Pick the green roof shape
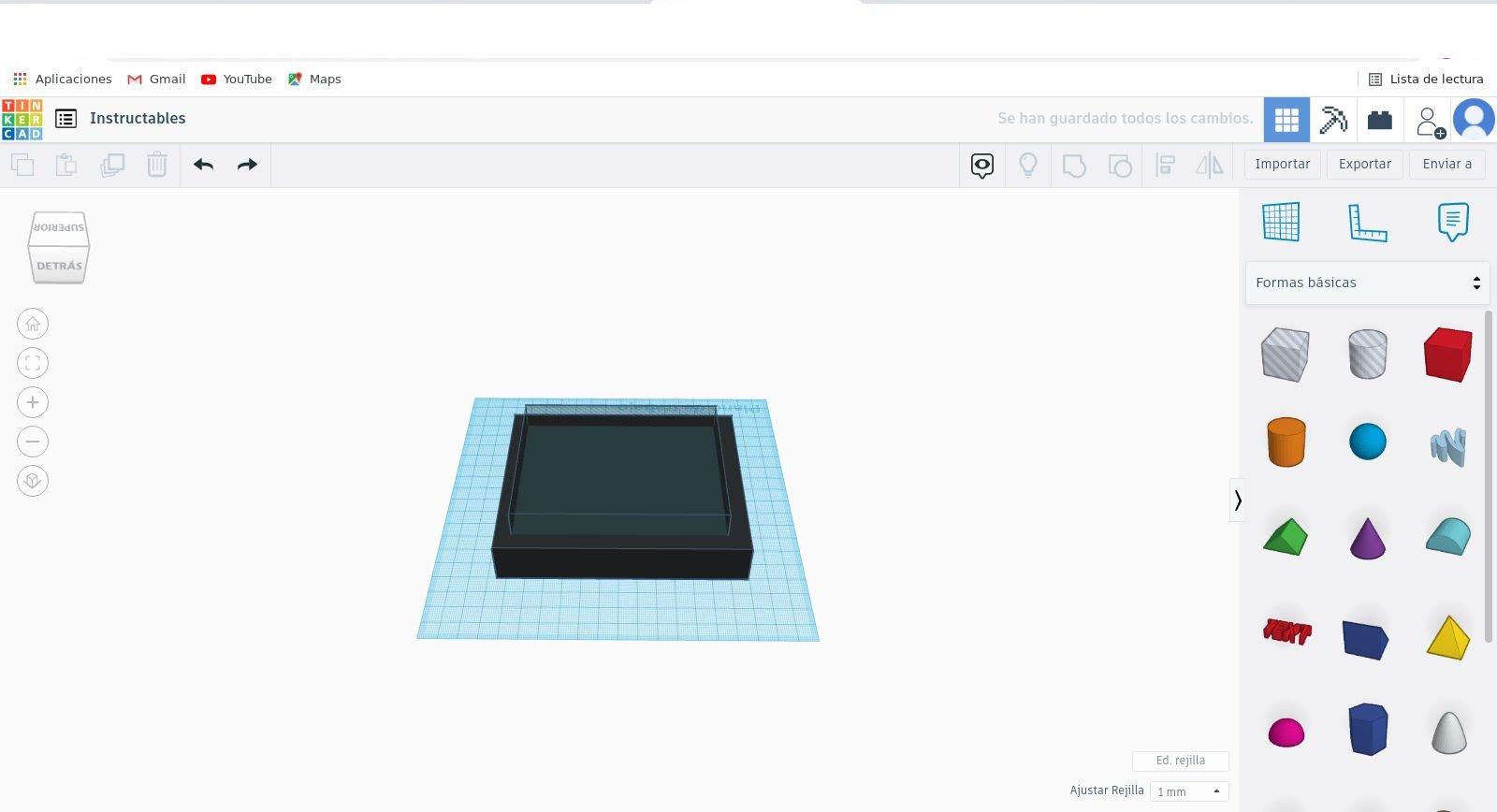The image size is (1497, 812). tap(1285, 537)
